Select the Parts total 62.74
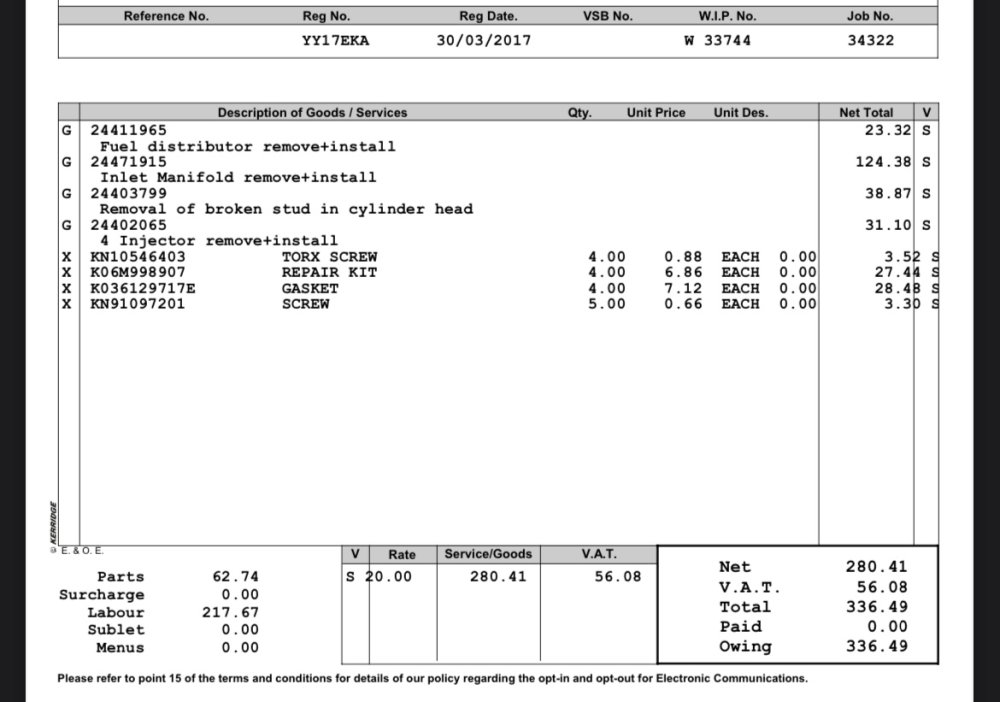Image resolution: width=1000 pixels, height=702 pixels. click(235, 577)
